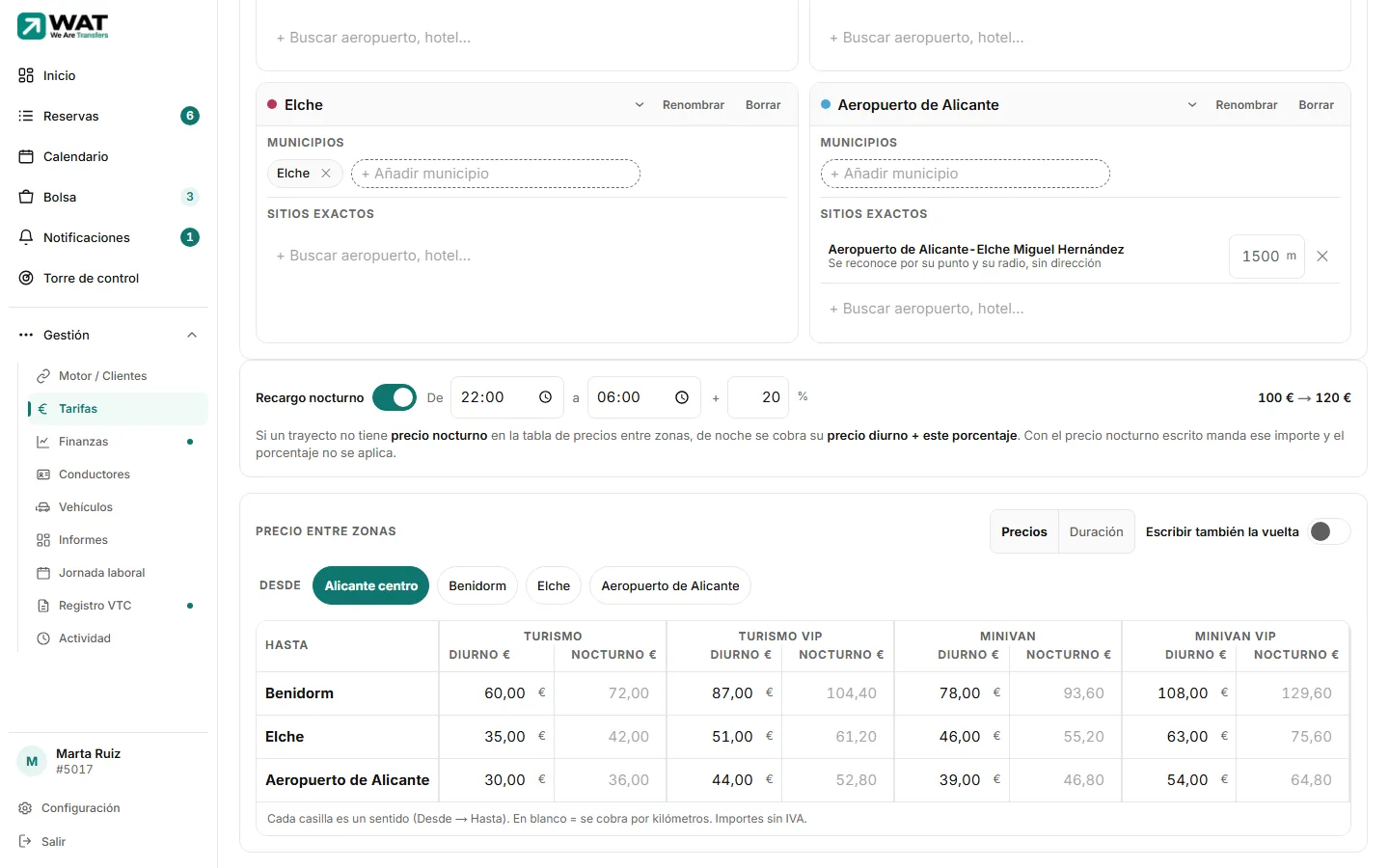Click the Actividad clock icon
The height and width of the screenshot is (868, 1389).
(43, 638)
